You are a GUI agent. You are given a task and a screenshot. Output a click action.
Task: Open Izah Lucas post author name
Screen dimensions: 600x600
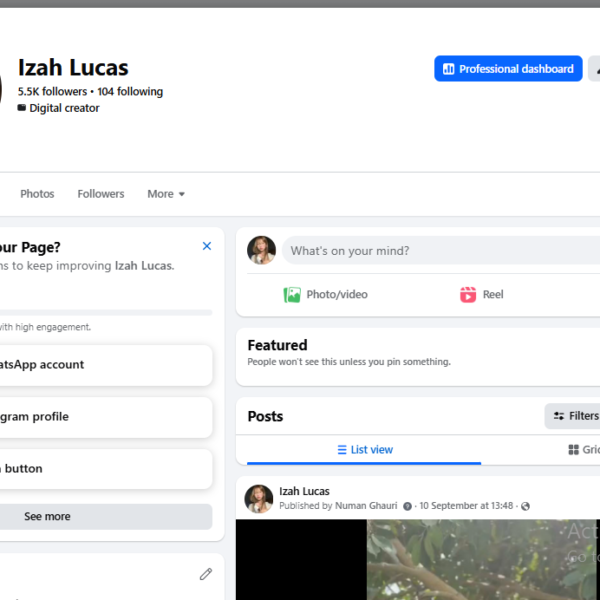tap(304, 491)
